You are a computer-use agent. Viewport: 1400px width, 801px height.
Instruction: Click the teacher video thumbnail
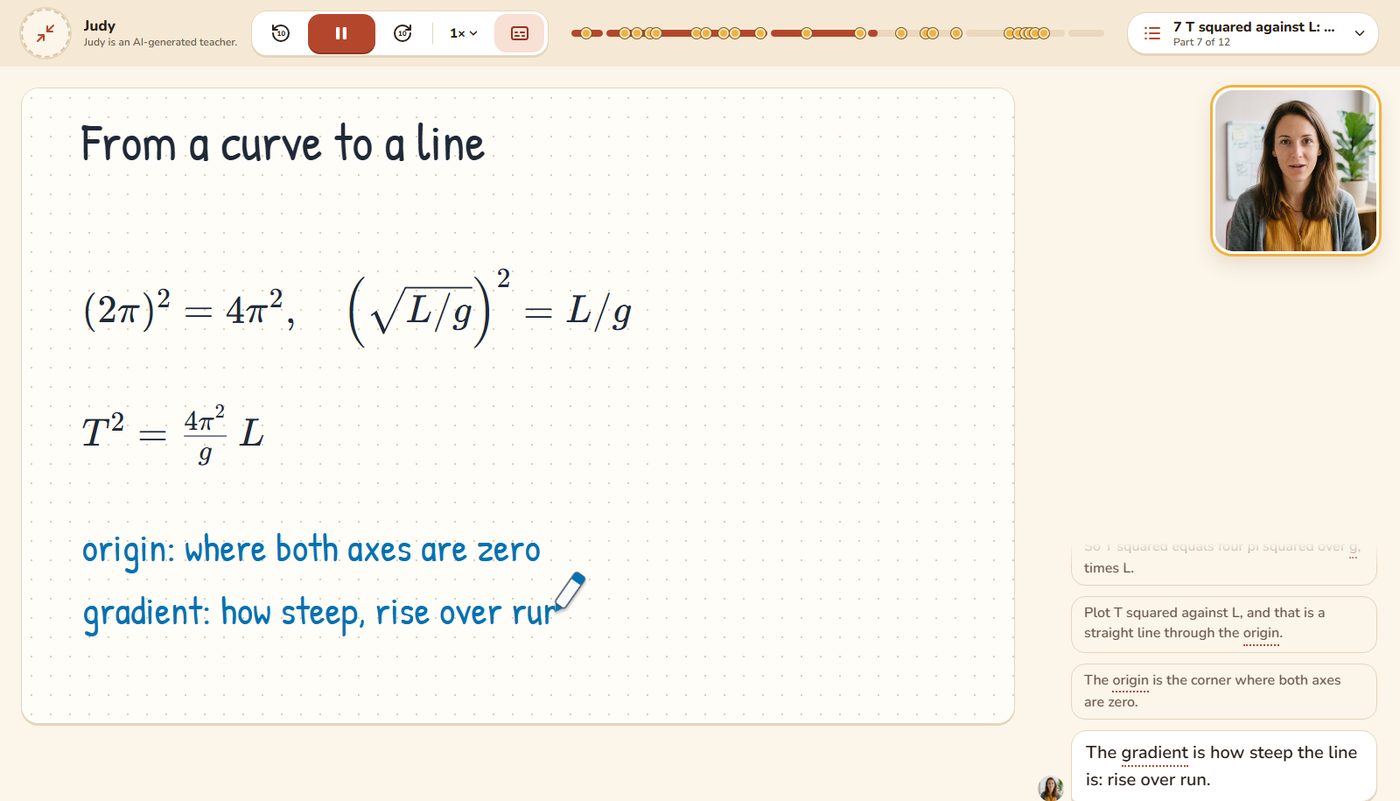1296,170
